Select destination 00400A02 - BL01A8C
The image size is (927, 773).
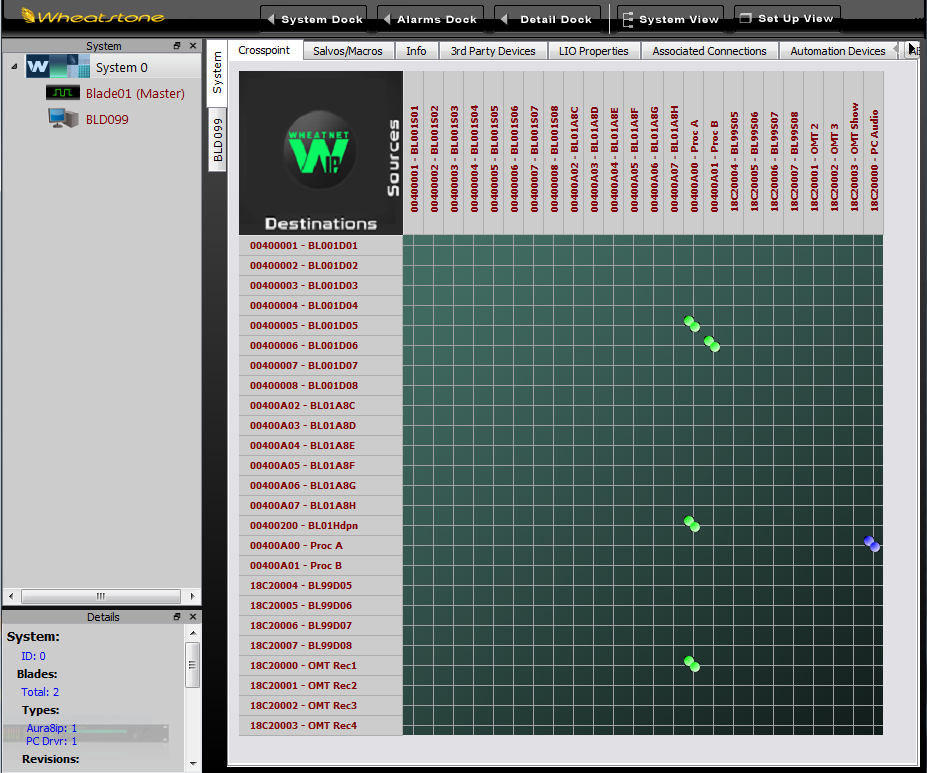(x=321, y=405)
